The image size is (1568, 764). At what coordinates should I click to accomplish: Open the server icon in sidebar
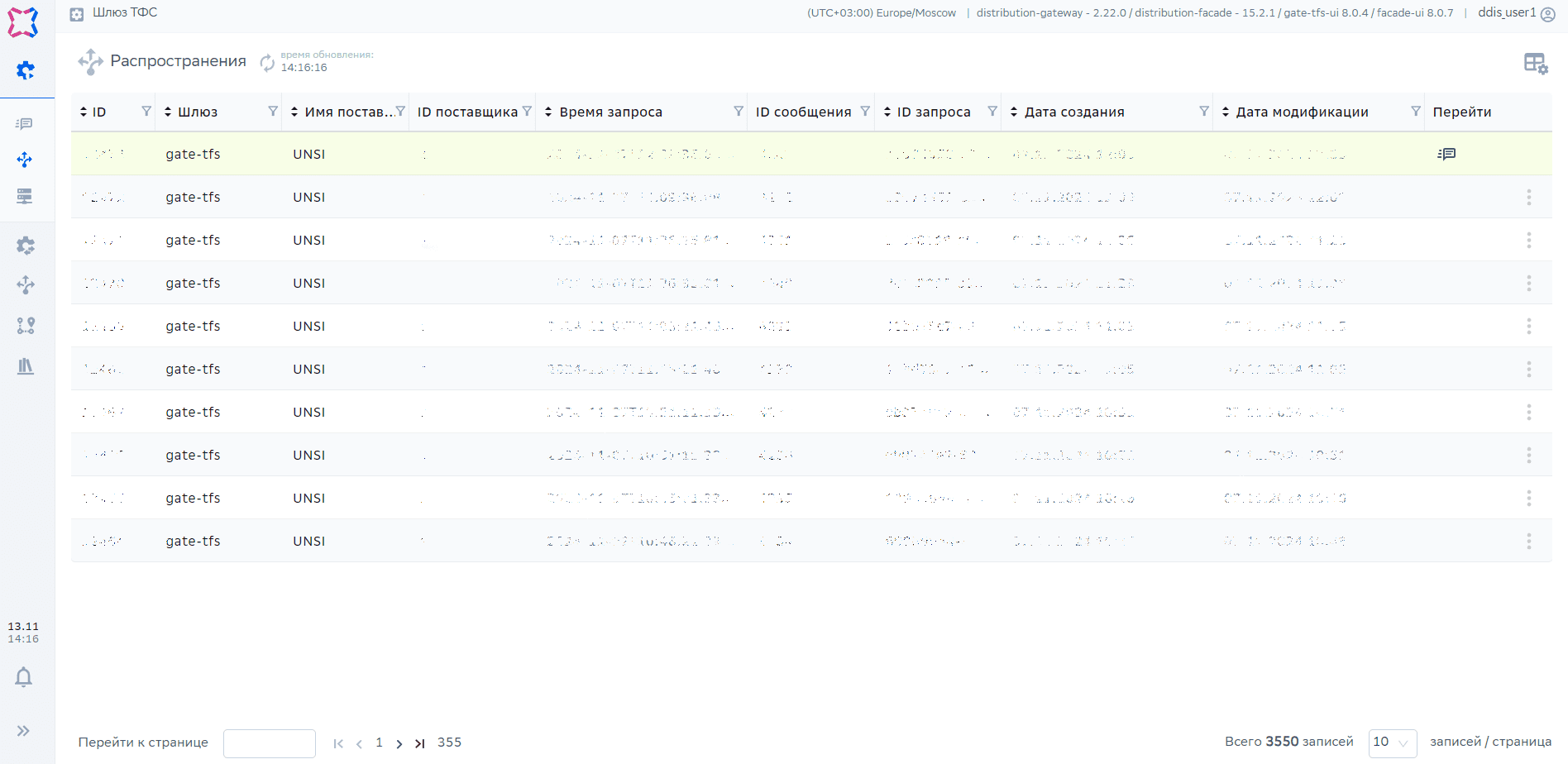[x=25, y=196]
